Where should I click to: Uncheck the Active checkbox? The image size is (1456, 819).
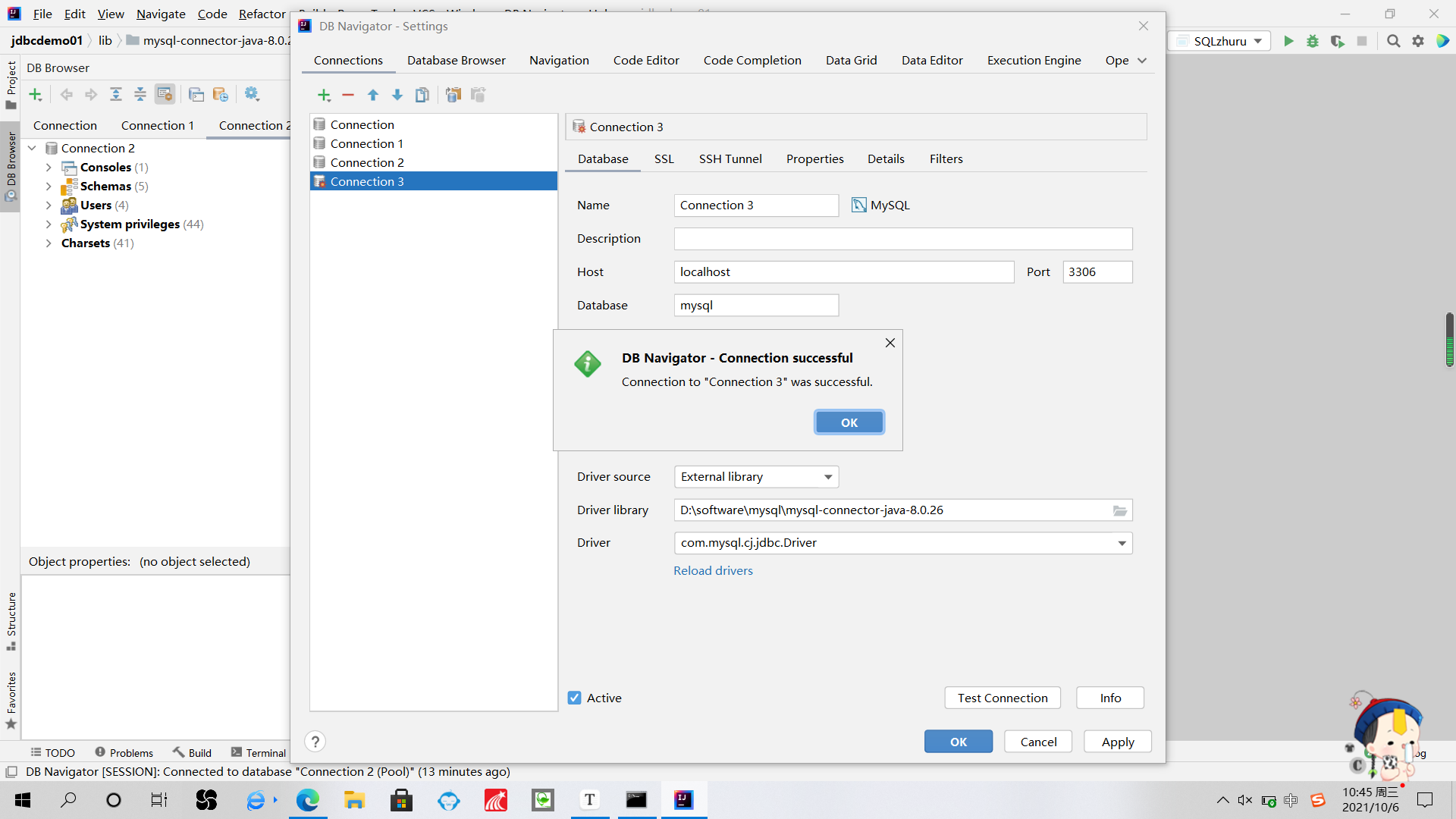click(575, 698)
